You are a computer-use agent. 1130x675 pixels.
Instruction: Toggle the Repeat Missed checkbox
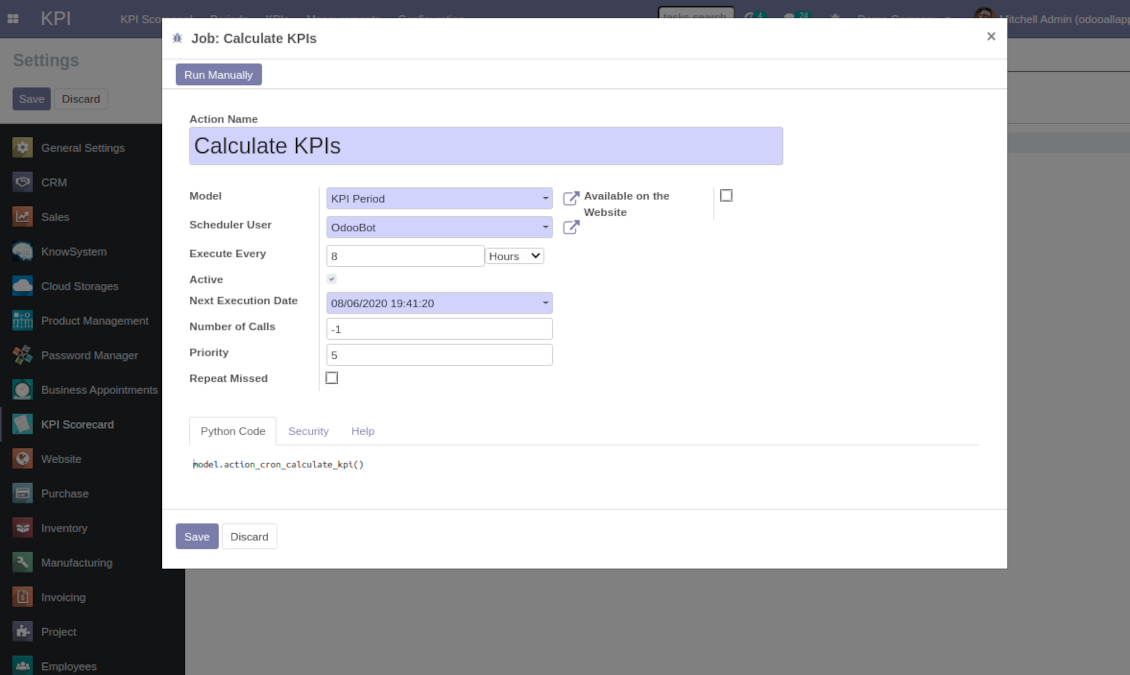tap(332, 378)
